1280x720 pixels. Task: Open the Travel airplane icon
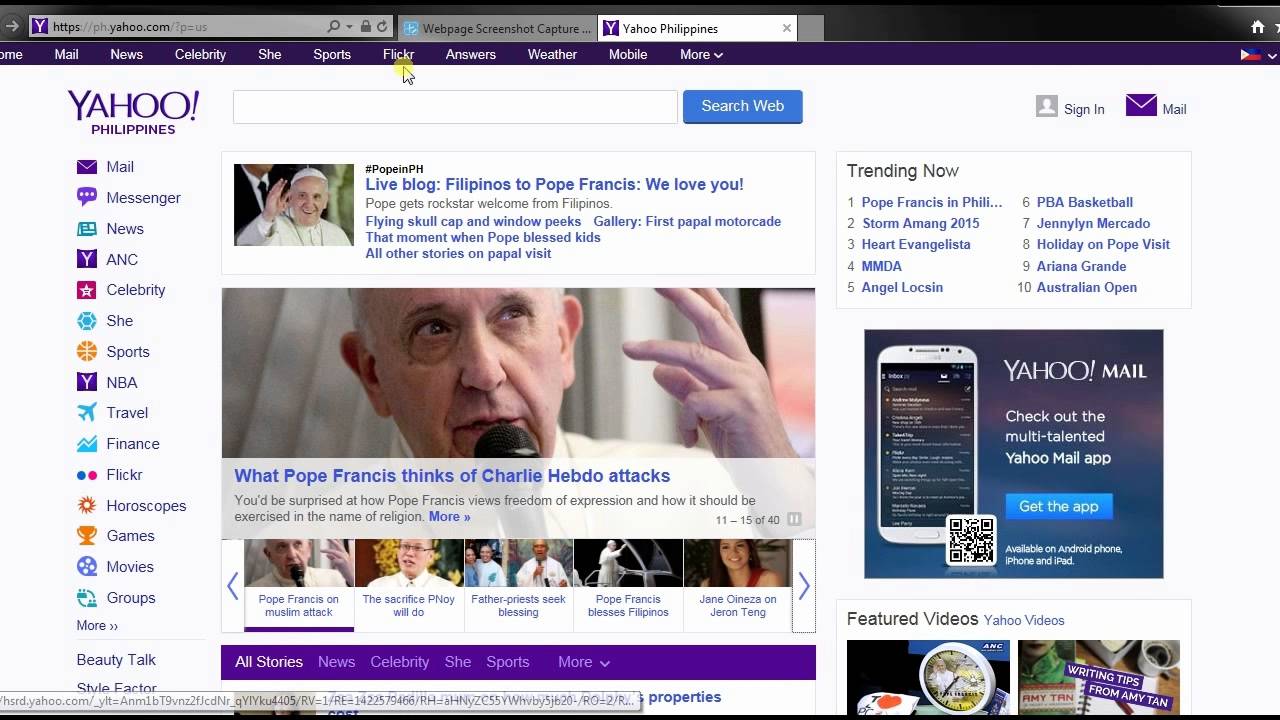coord(87,413)
